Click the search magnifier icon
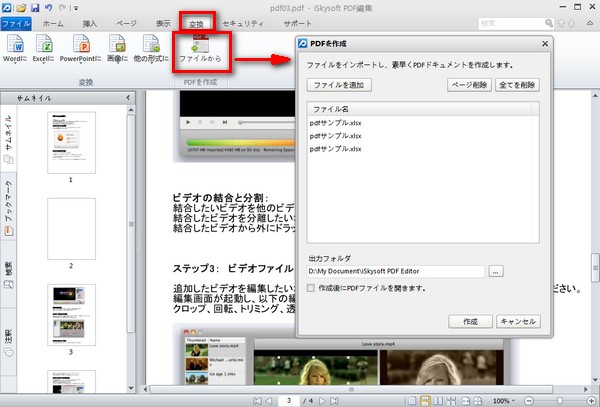The height and width of the screenshot is (407, 600). [x=549, y=23]
